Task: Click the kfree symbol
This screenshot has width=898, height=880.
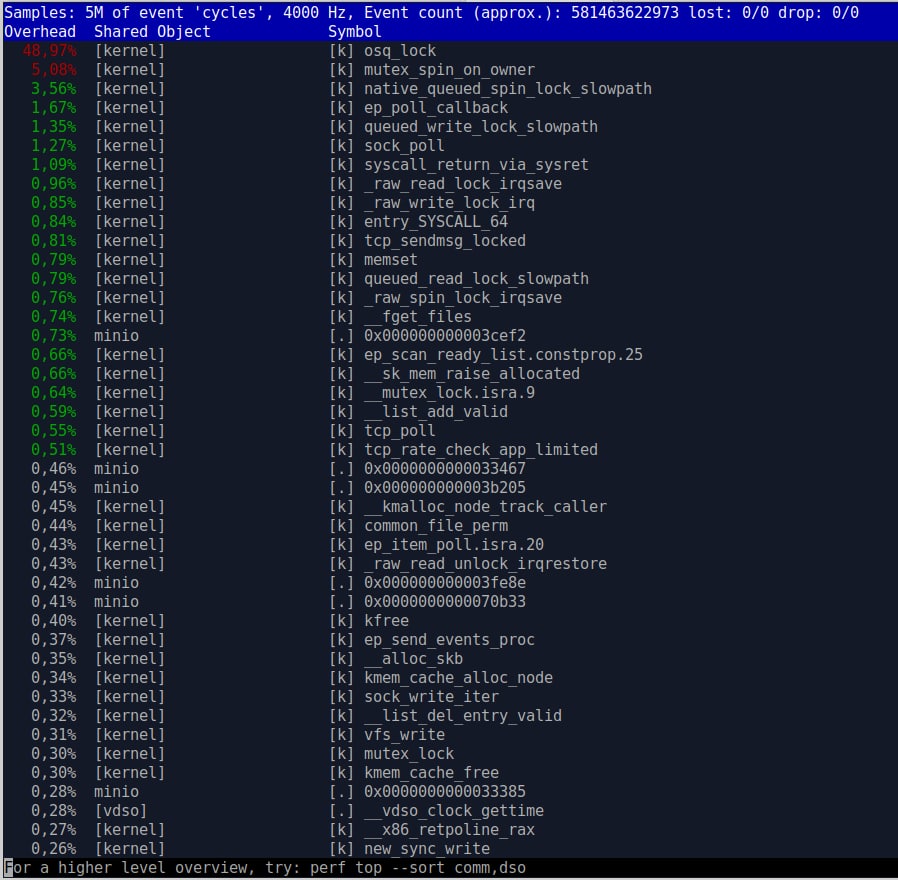Action: pos(387,621)
